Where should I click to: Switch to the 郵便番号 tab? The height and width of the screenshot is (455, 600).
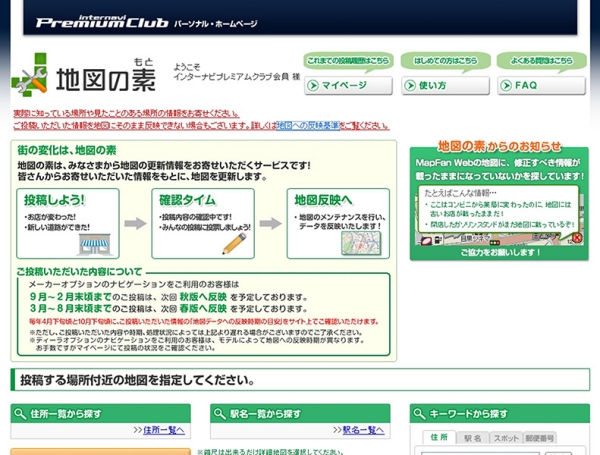click(x=539, y=438)
